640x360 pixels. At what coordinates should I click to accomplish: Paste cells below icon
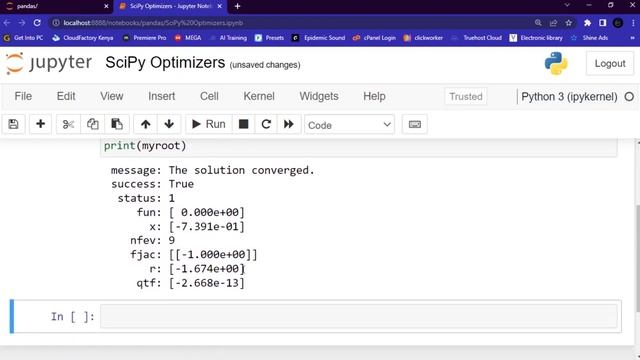[x=117, y=124]
